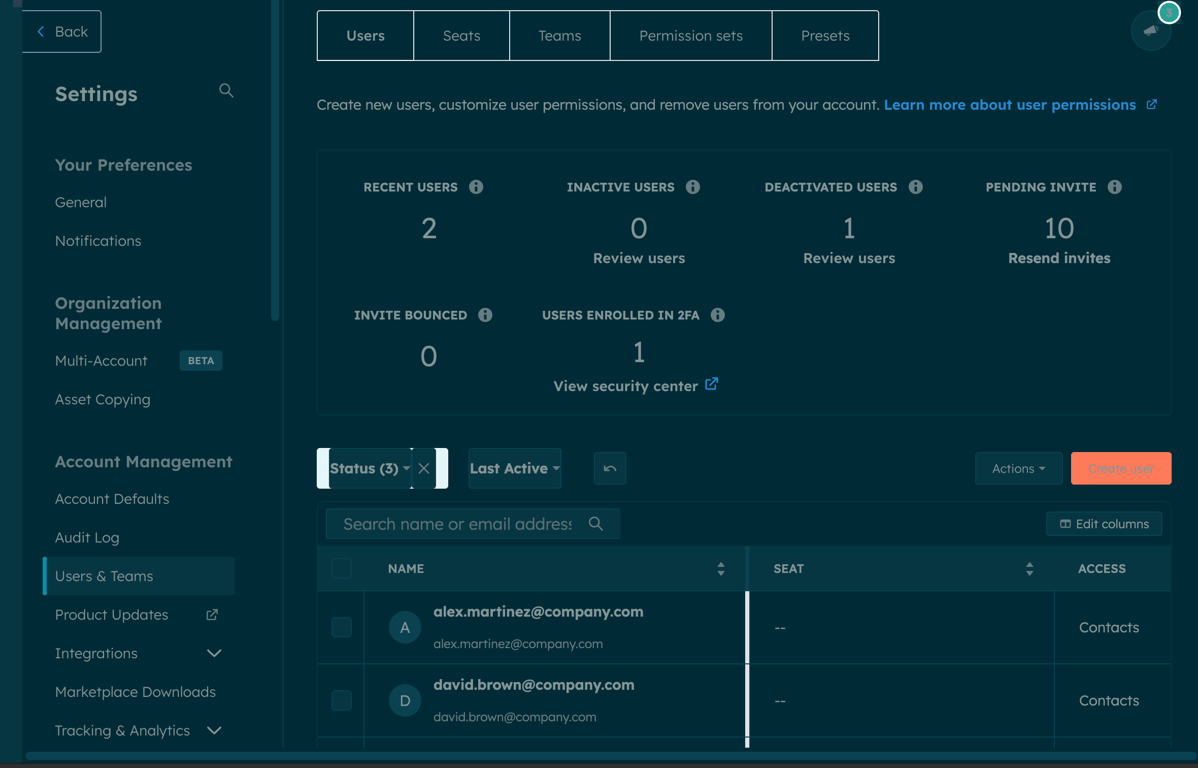Check the select-all checkbox in the table header

point(341,568)
